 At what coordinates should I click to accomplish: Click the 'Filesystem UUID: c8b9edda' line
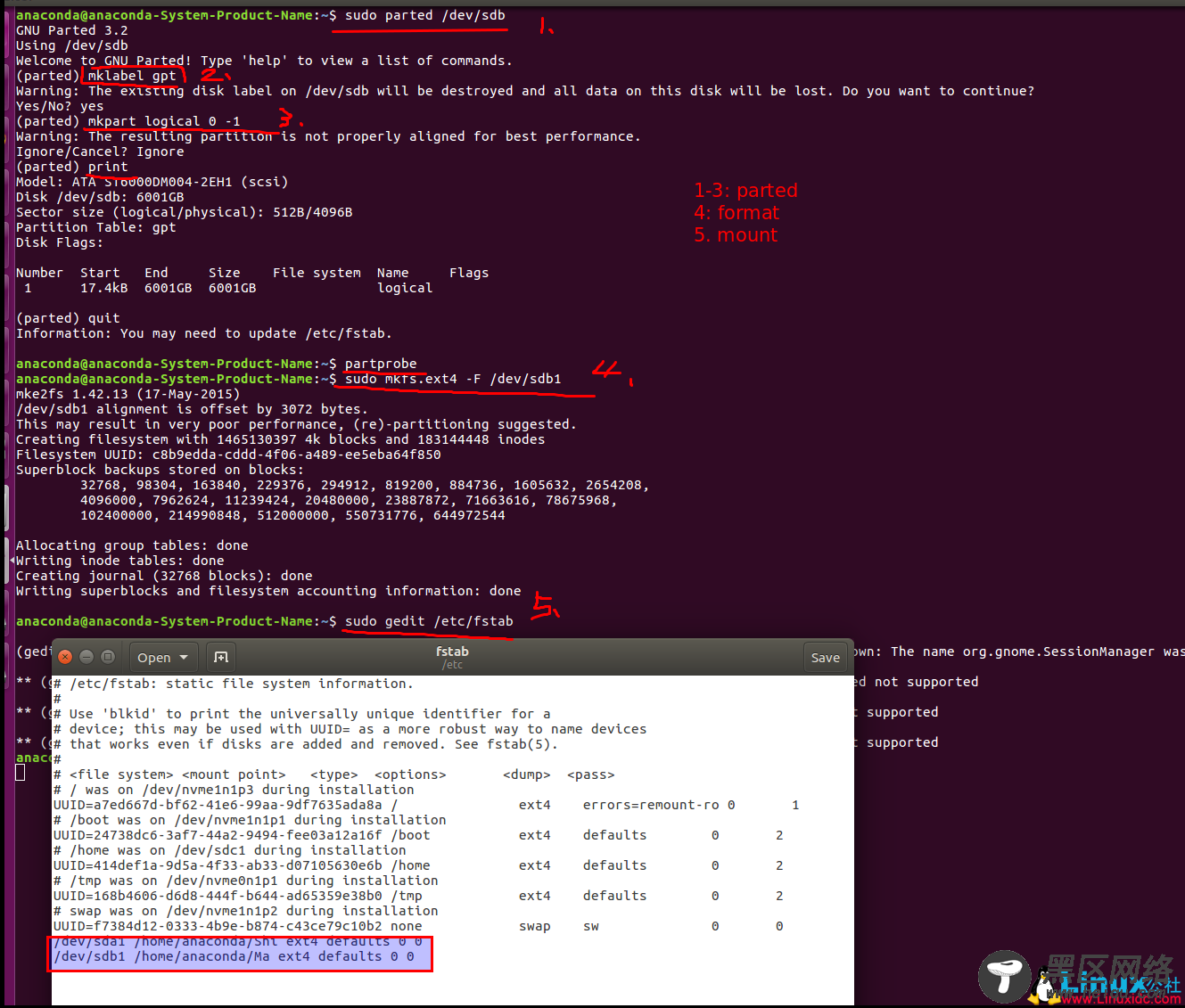click(228, 455)
